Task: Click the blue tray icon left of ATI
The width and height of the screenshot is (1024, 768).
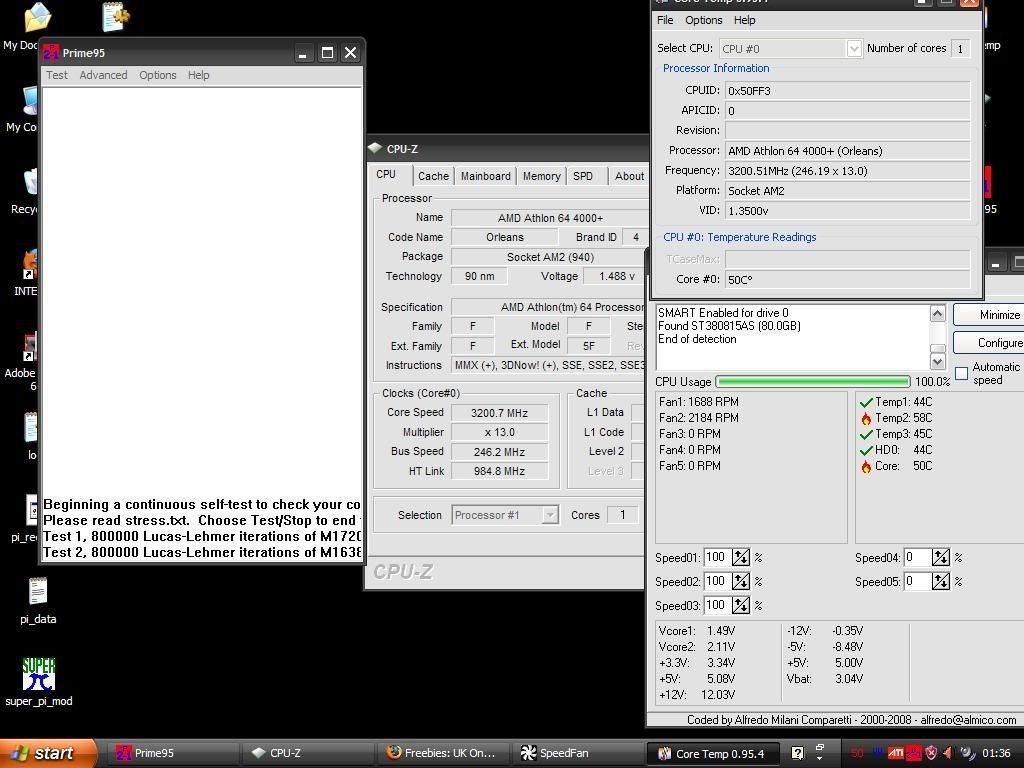Action: 879,753
